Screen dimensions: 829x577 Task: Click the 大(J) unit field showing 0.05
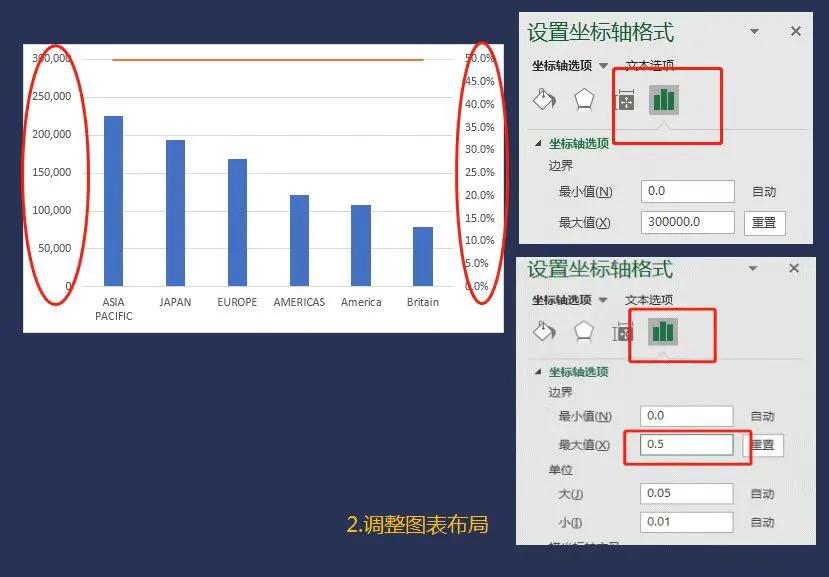point(686,493)
